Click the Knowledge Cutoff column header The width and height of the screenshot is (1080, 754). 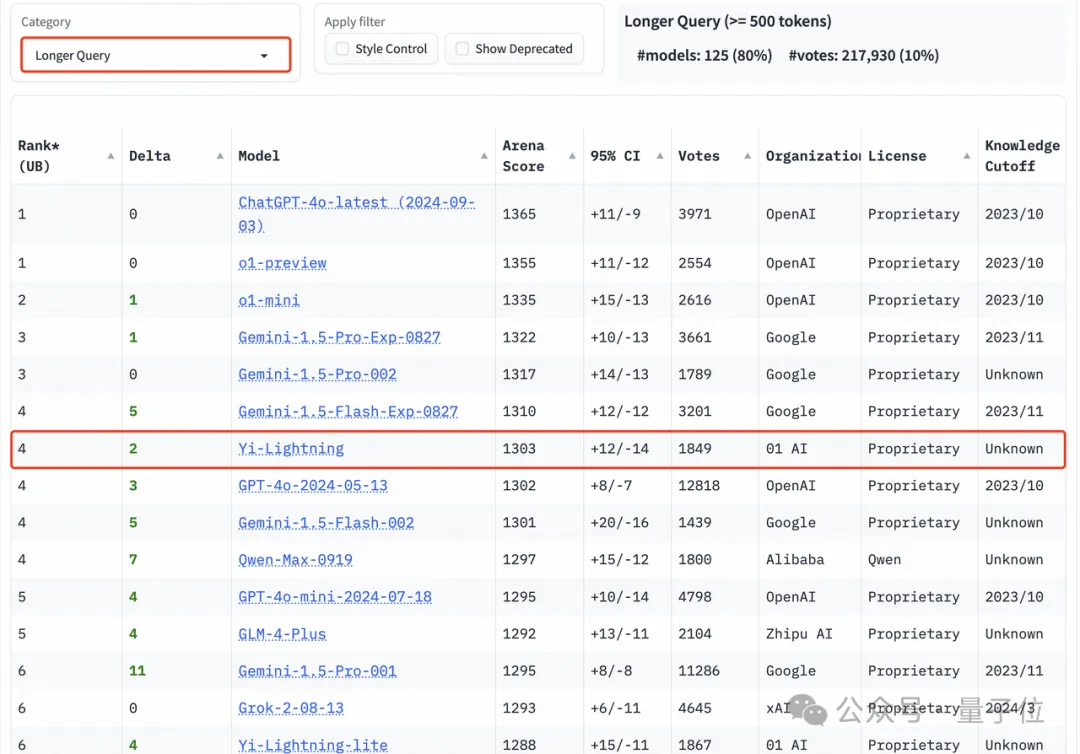[1022, 156]
